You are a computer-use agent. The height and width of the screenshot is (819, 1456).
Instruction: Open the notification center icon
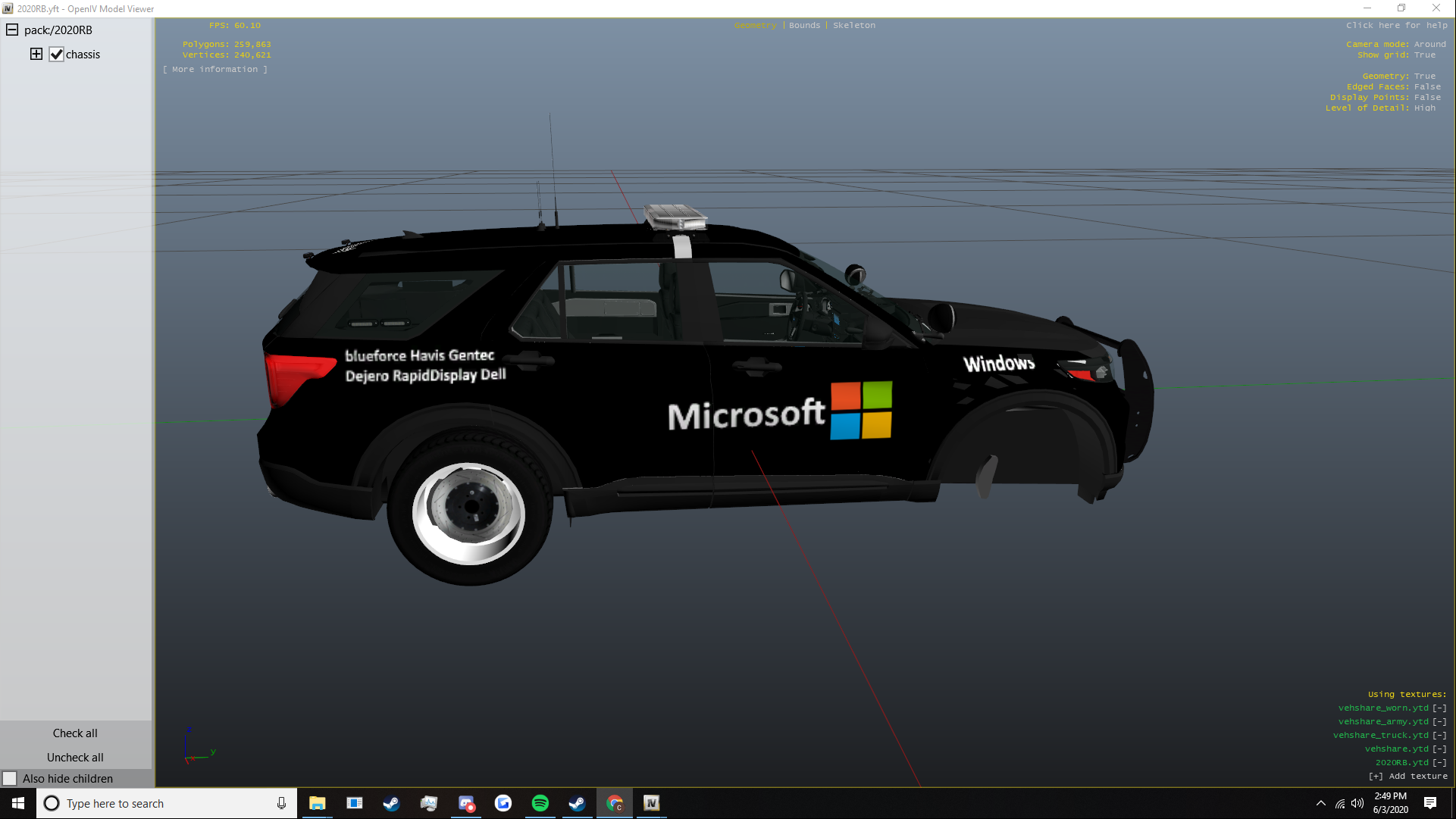[1429, 803]
